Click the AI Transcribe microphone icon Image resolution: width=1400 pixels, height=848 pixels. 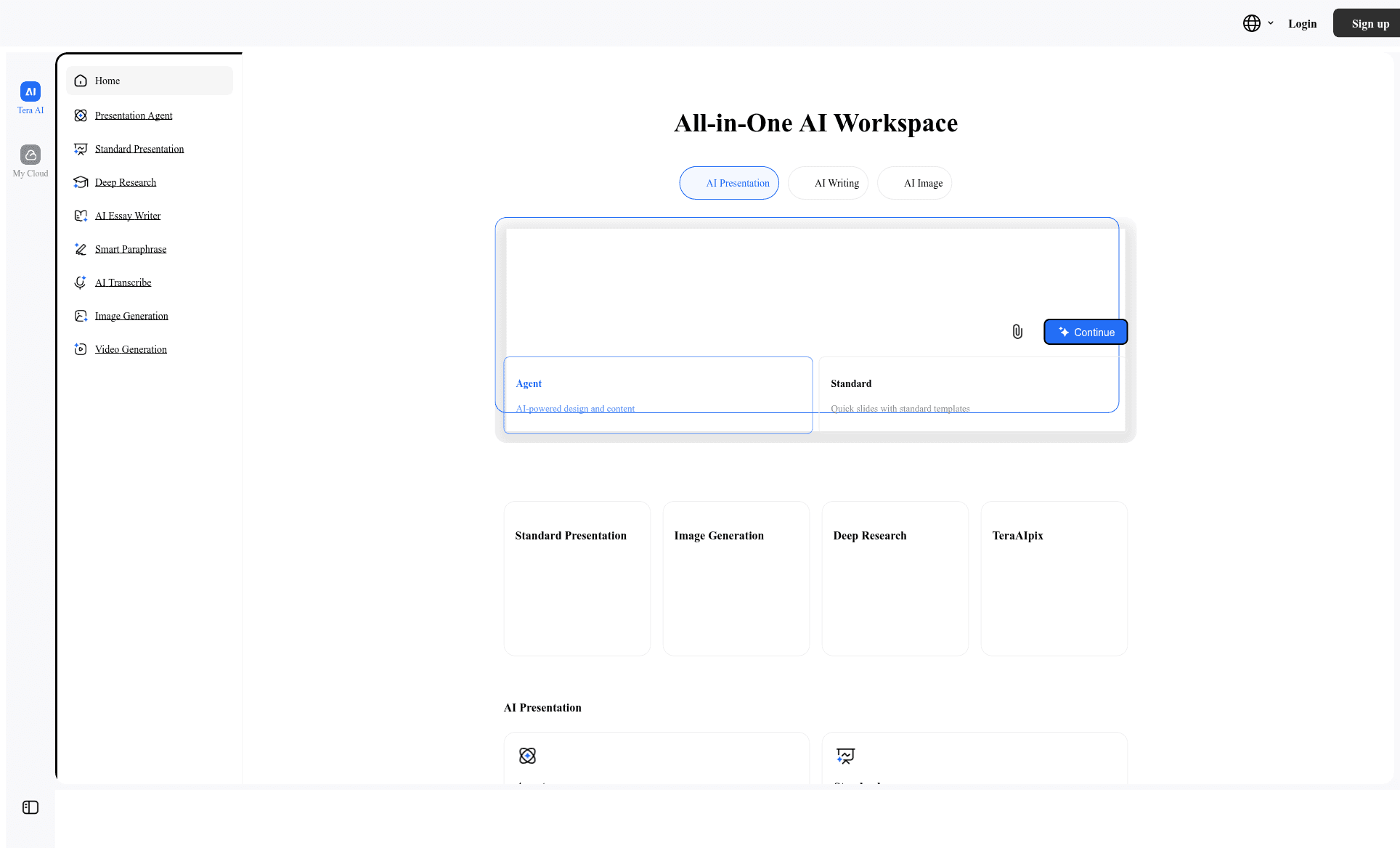coord(81,282)
